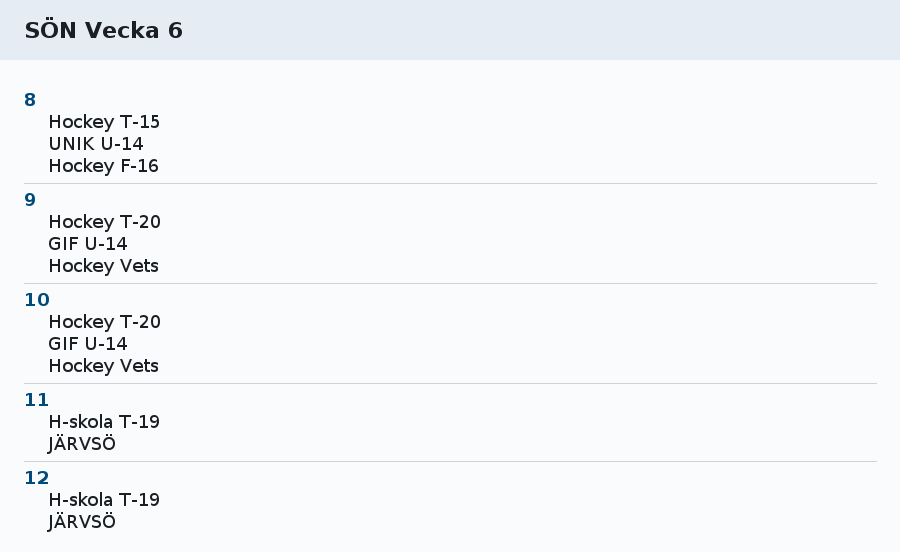Click Hockey Vets under hour 10
Viewport: 900px width, 552px height.
pyautogui.click(x=104, y=366)
